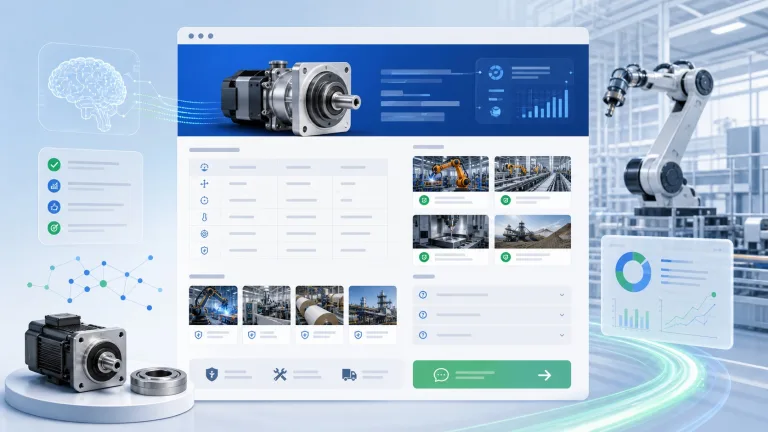Click the donut chart icon in the blue banner panel

(x=496, y=72)
